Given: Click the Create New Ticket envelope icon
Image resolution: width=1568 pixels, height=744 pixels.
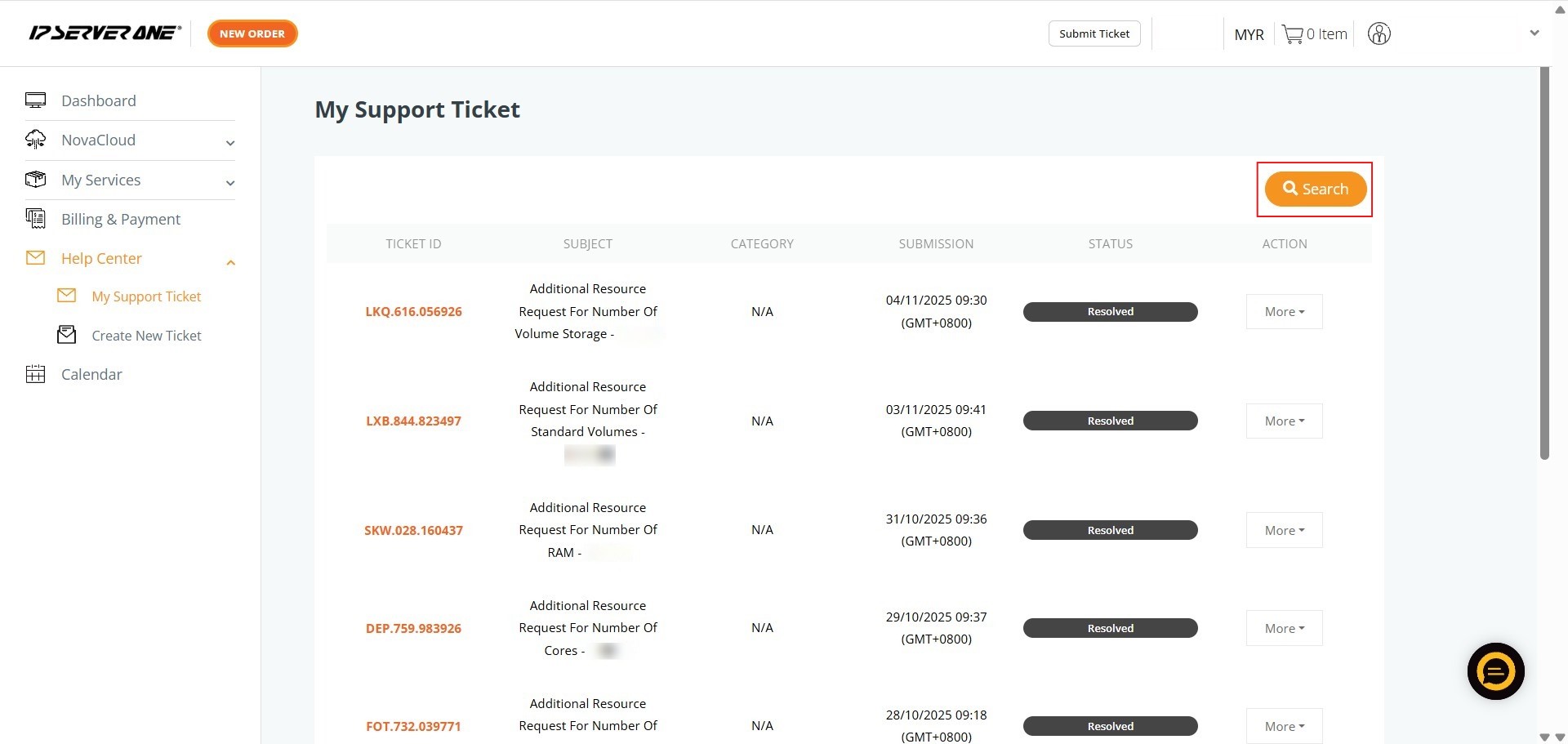Looking at the screenshot, I should pos(67,335).
